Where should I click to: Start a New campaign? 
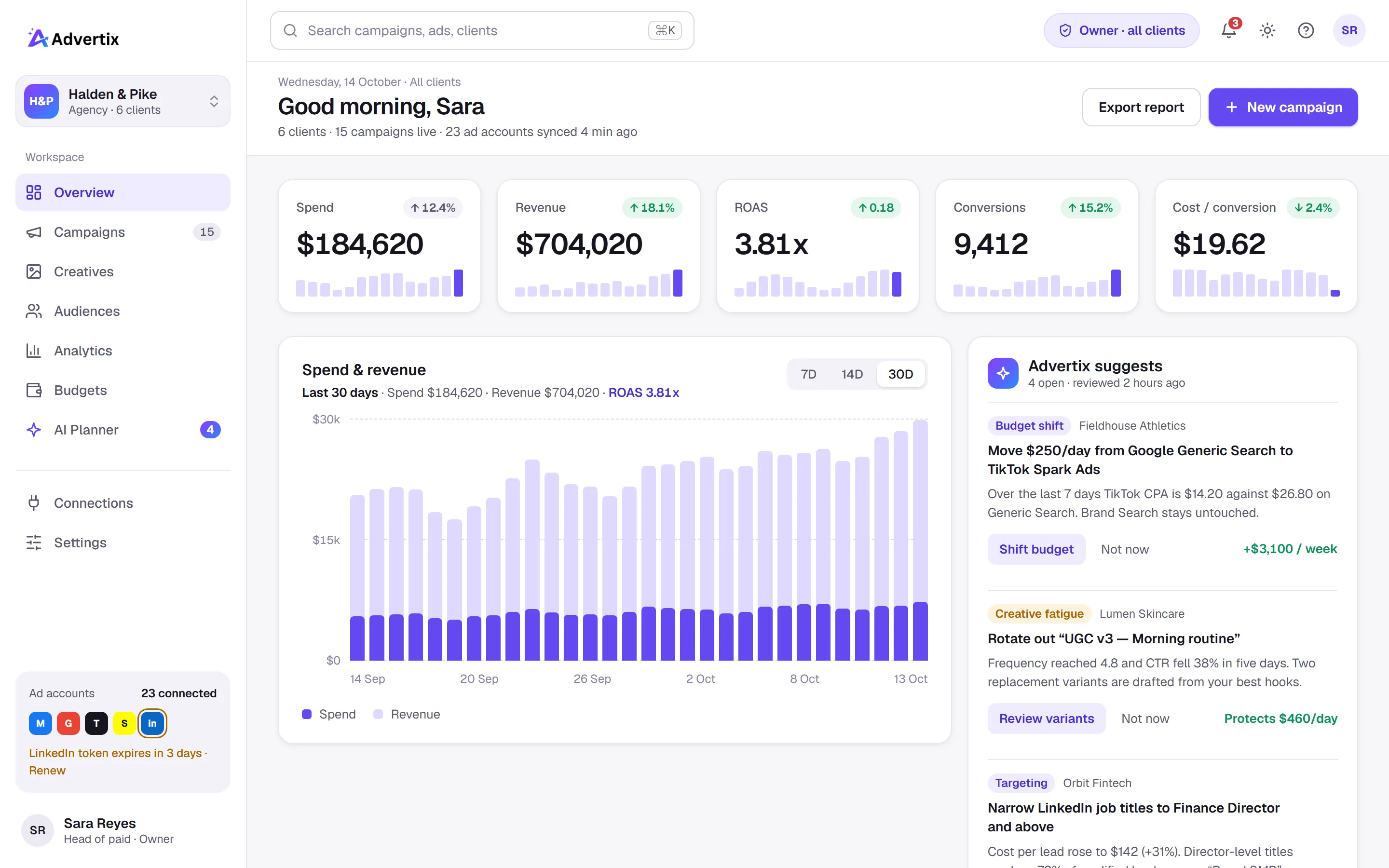(1283, 108)
